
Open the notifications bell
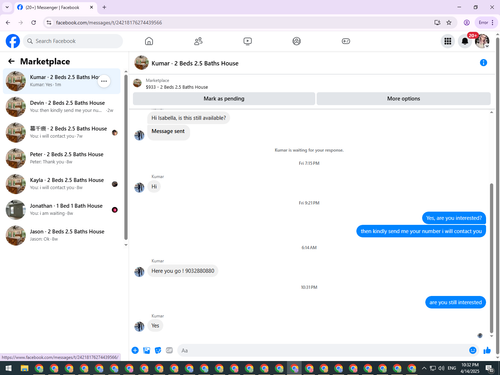click(x=465, y=41)
